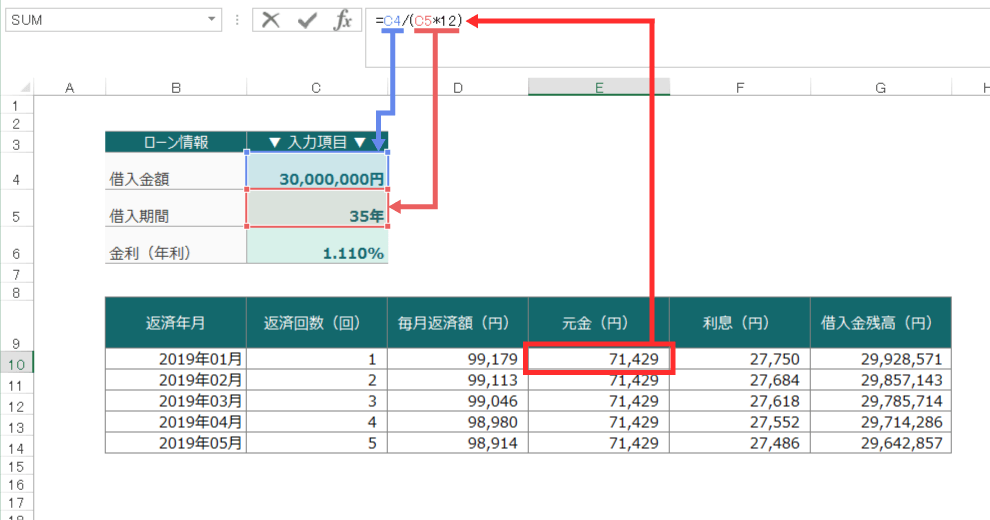This screenshot has width=990, height=520.
Task: Click the 金利（年利） label cell
Action: [176, 245]
